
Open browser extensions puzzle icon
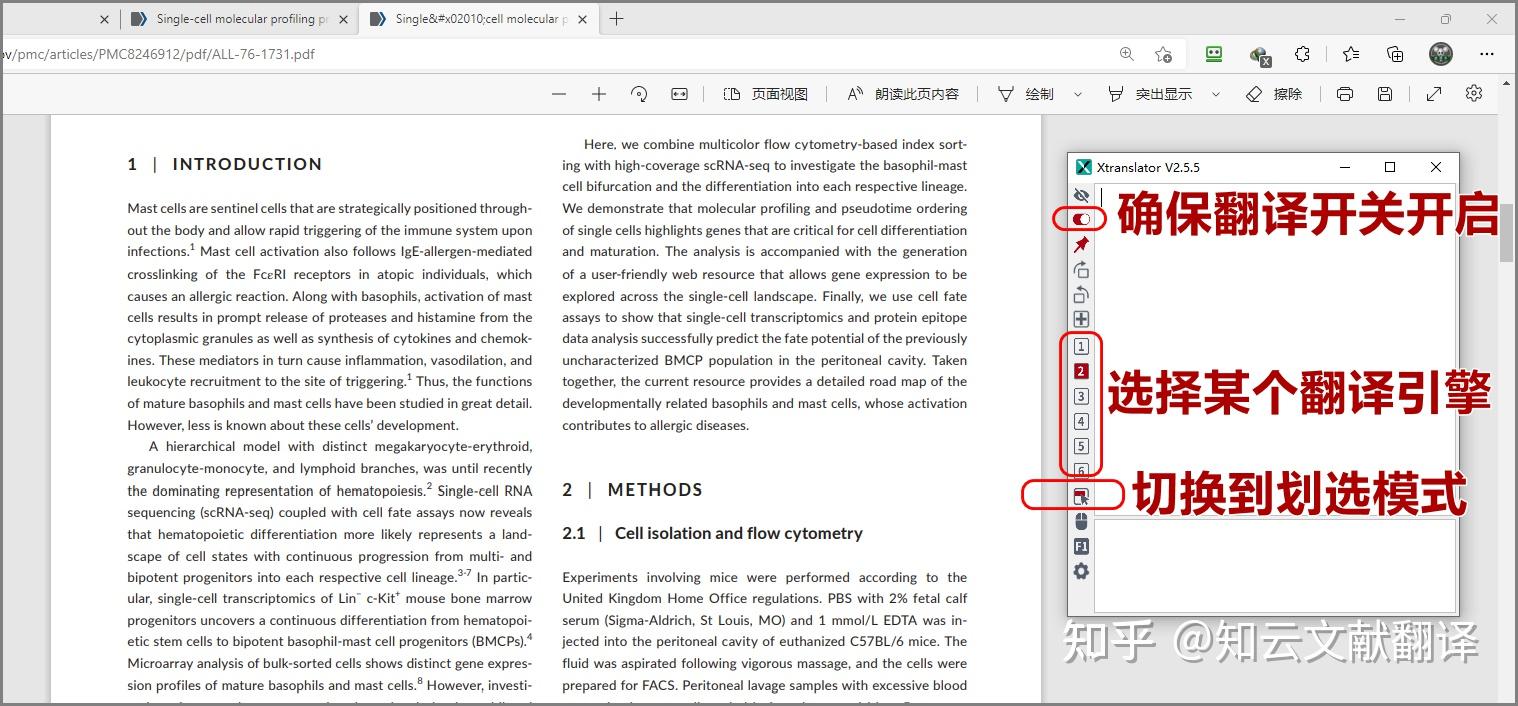1302,55
